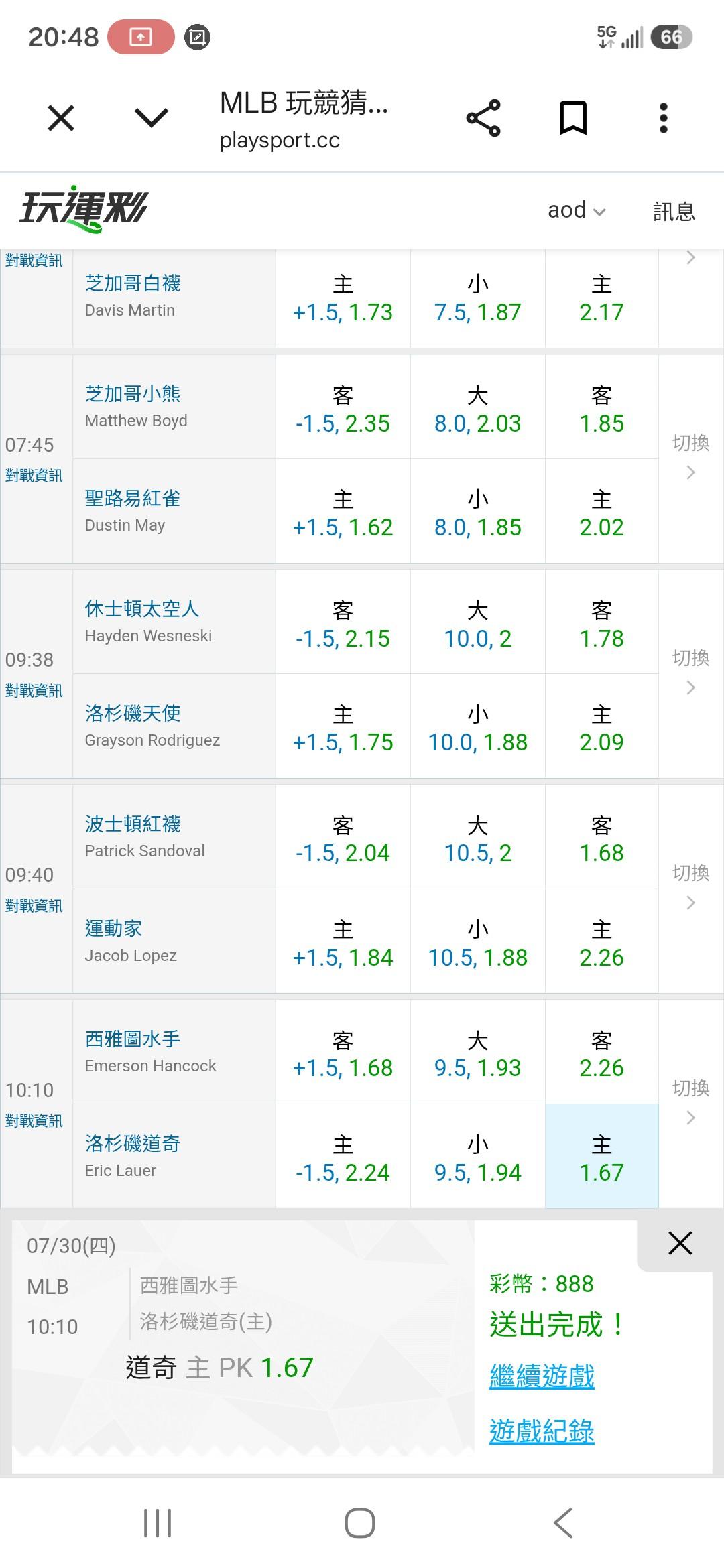
Task: Open recent apps navigation button
Action: pos(158,1523)
